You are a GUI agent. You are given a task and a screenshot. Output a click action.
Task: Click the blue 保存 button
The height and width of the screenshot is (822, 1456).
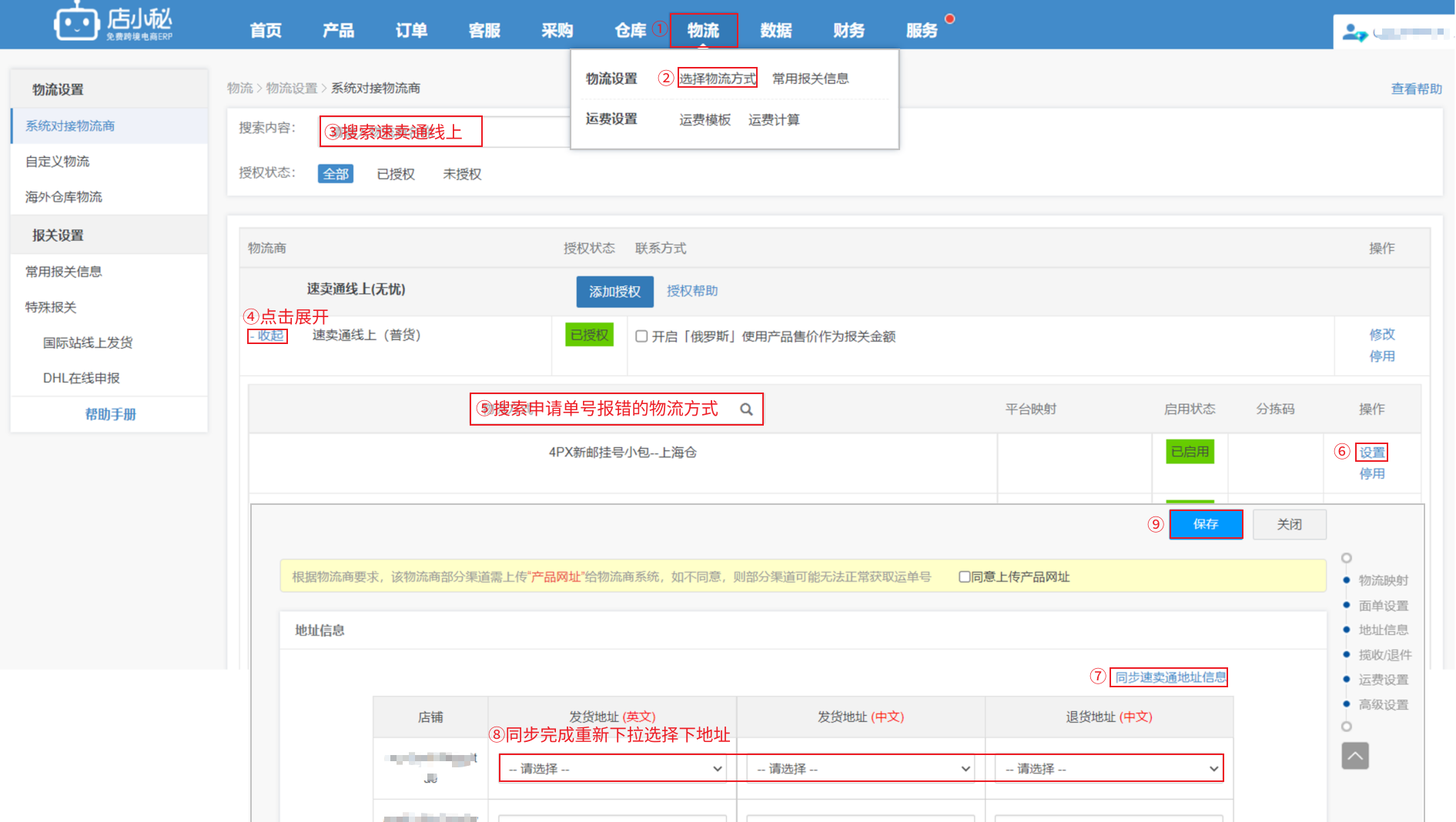[1206, 524]
